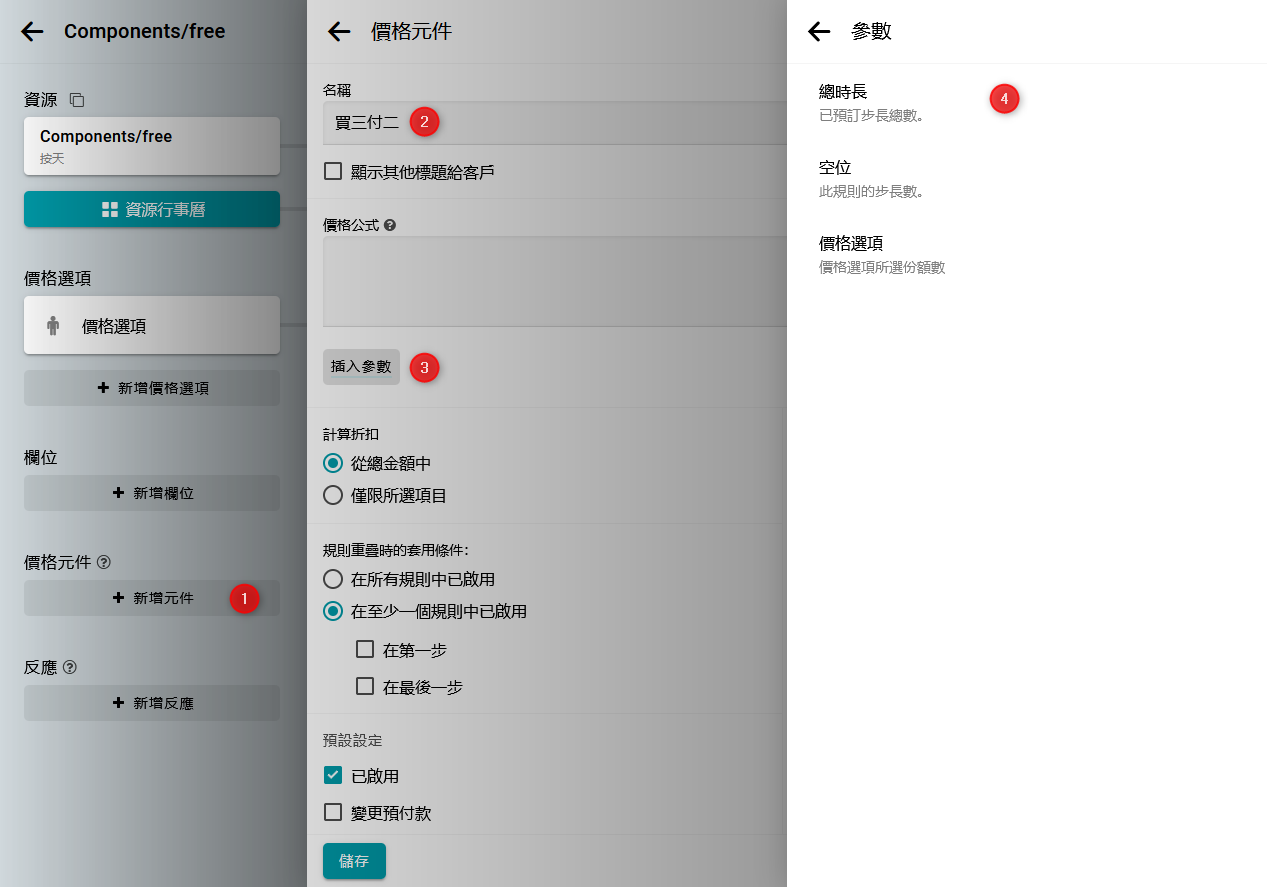
Task: Select 在所有規則中已啟用 radio option
Action: point(333,579)
